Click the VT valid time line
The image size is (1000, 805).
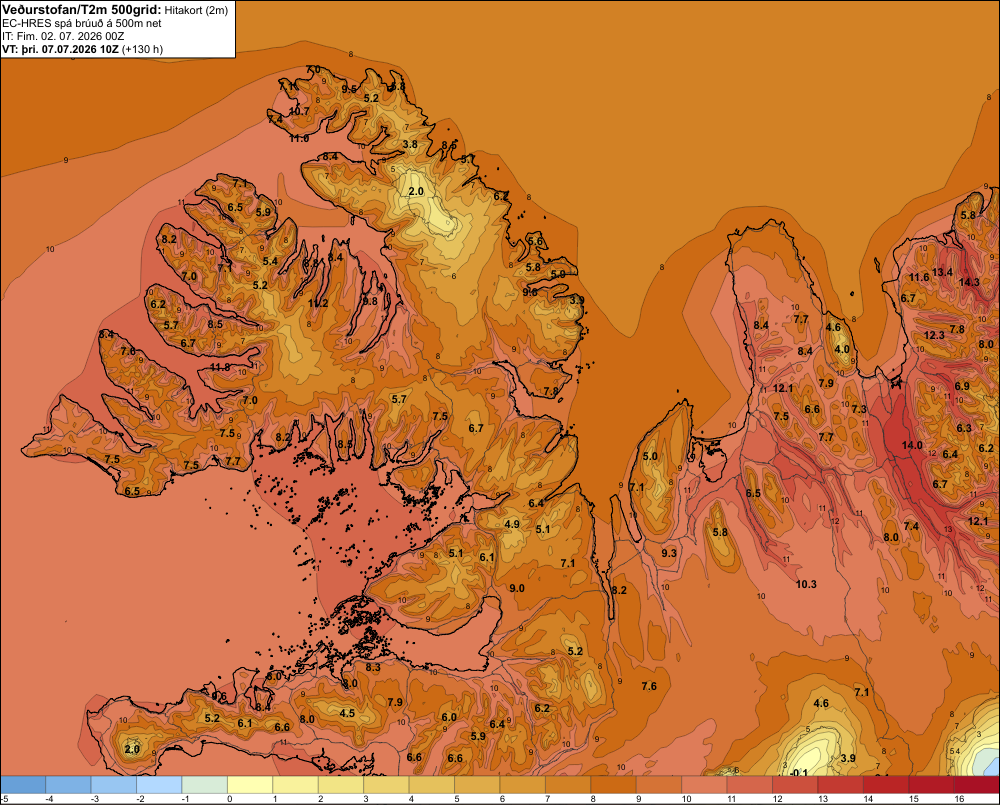coord(82,49)
